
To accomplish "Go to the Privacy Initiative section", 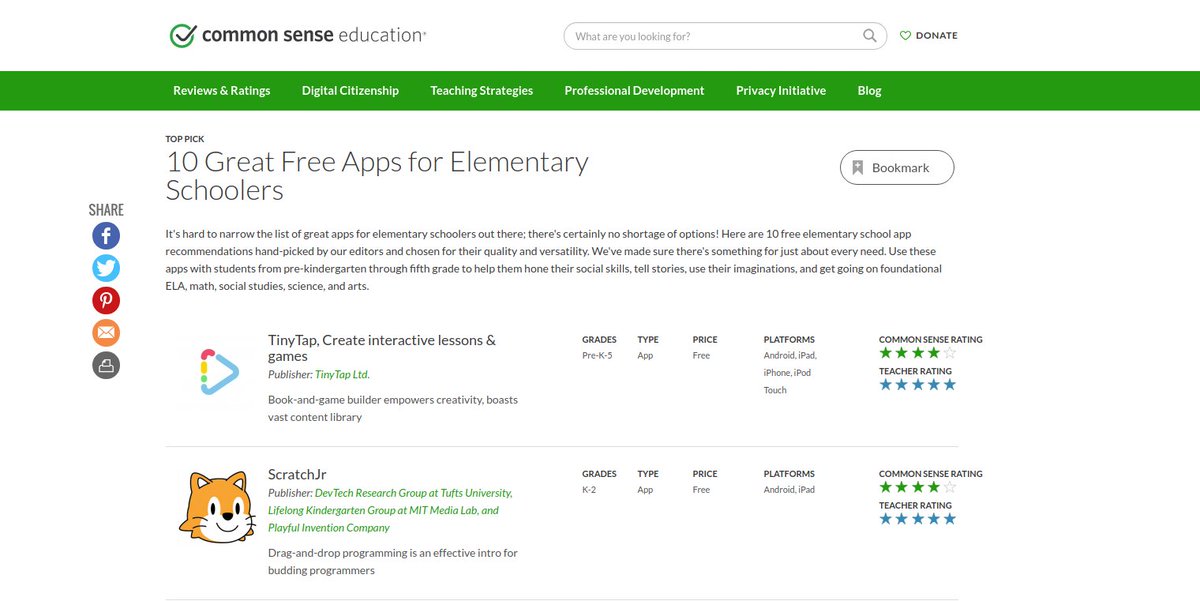I will [781, 90].
